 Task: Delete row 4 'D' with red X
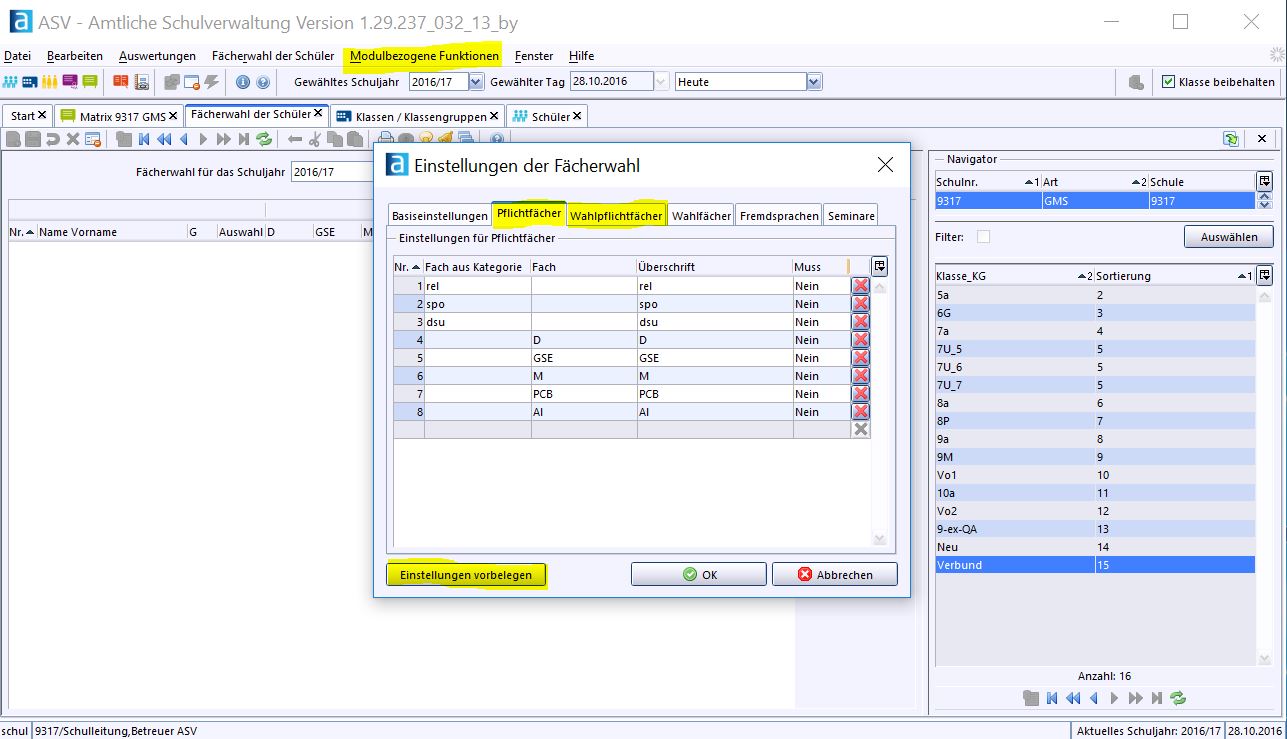(x=860, y=340)
